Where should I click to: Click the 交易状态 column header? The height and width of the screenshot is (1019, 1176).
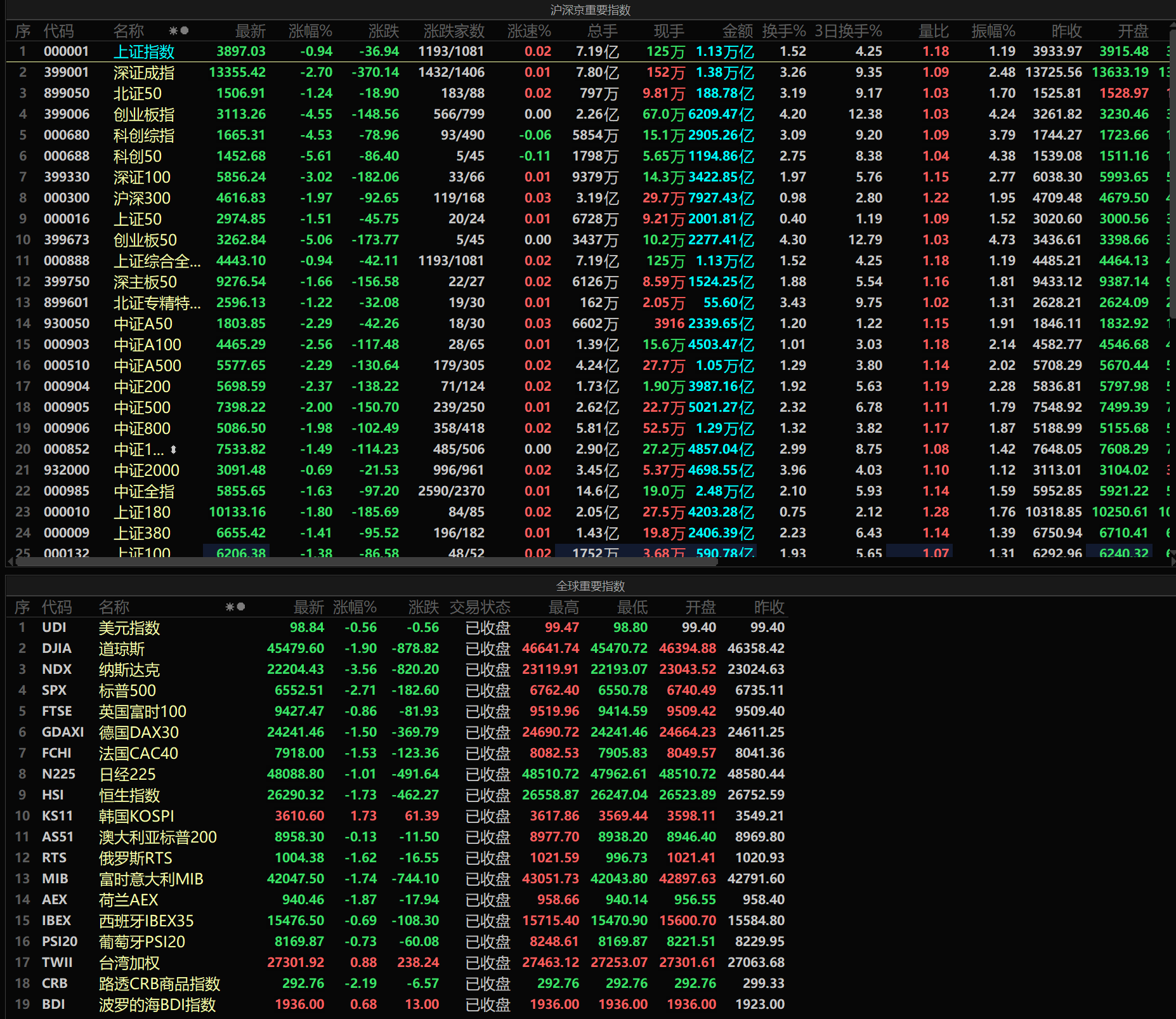pyautogui.click(x=480, y=607)
